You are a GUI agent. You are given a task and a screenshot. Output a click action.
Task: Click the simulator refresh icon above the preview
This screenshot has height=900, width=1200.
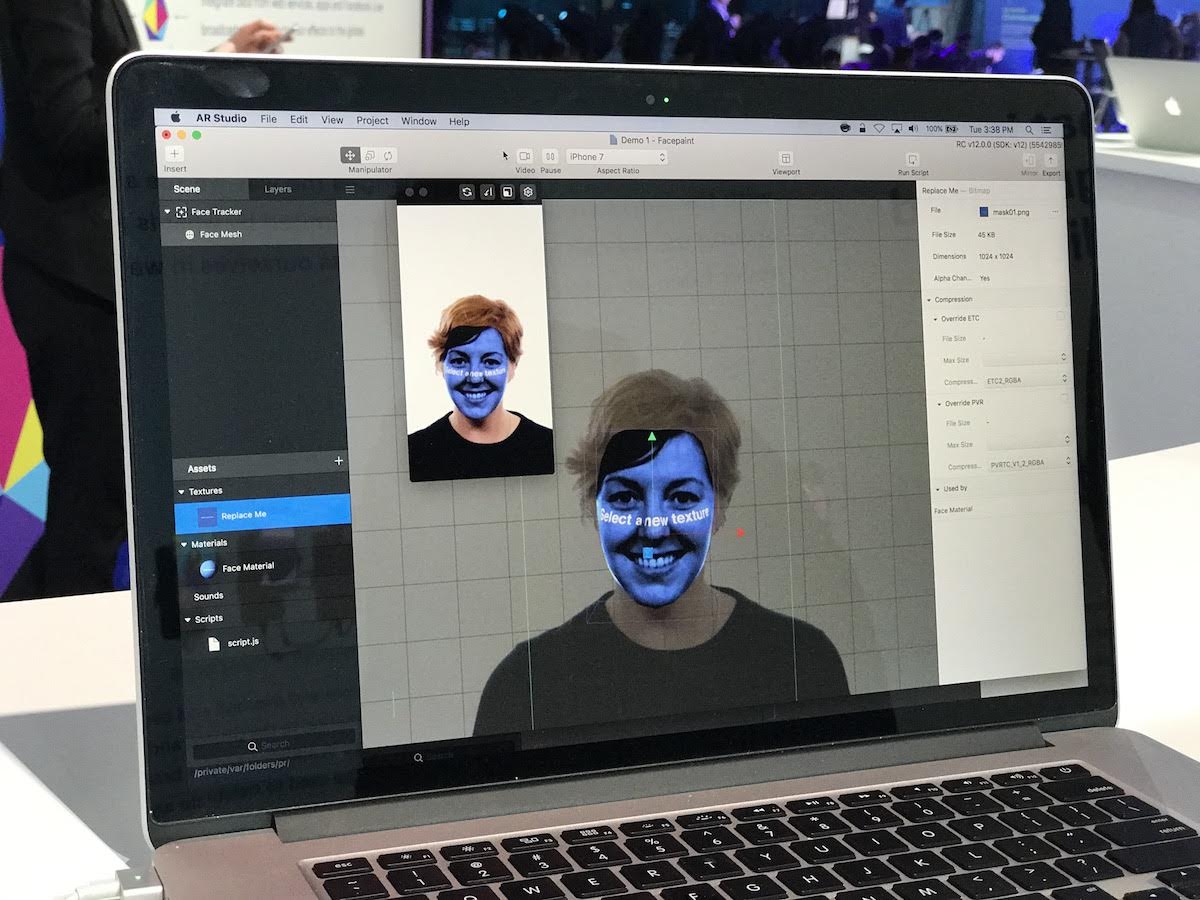pyautogui.click(x=467, y=192)
